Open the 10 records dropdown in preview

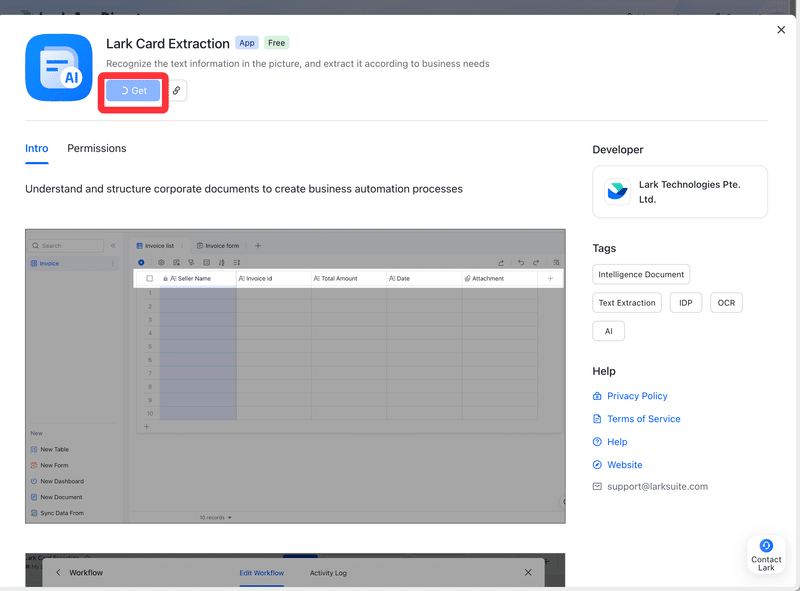coord(215,518)
